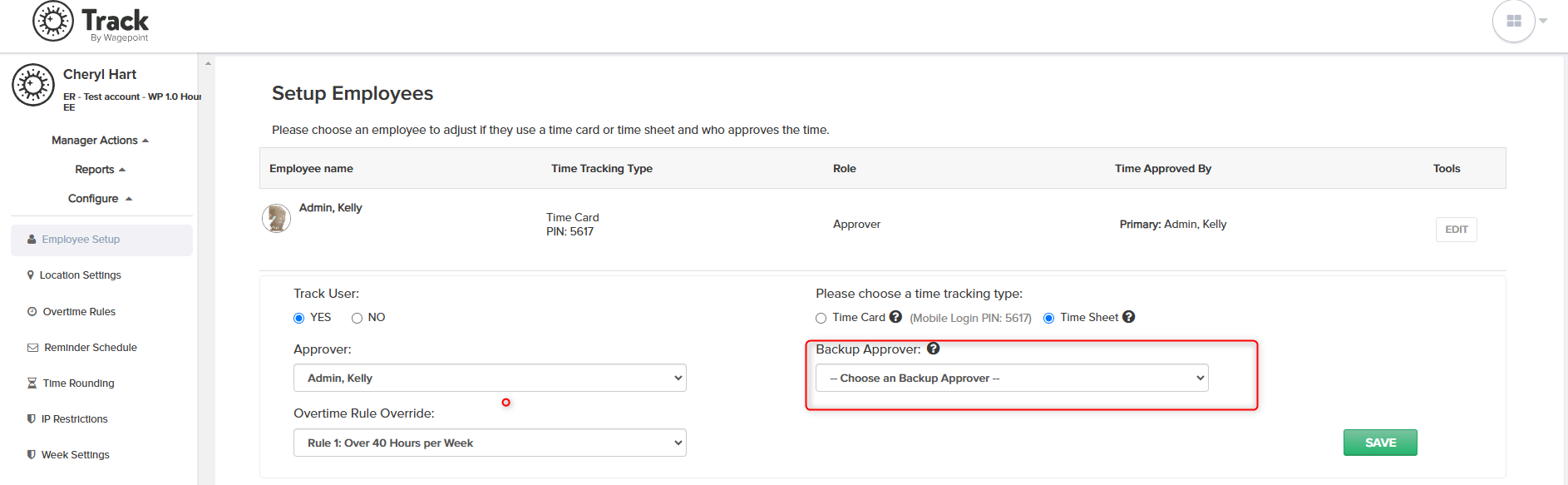Click the Mobile Login PIN: 5617 text
The image size is (1568, 485).
tap(970, 319)
